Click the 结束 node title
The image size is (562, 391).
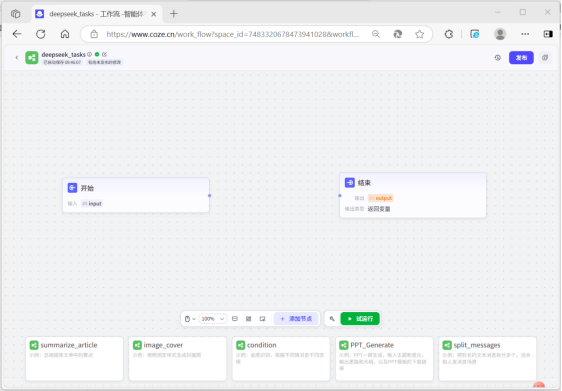point(364,183)
